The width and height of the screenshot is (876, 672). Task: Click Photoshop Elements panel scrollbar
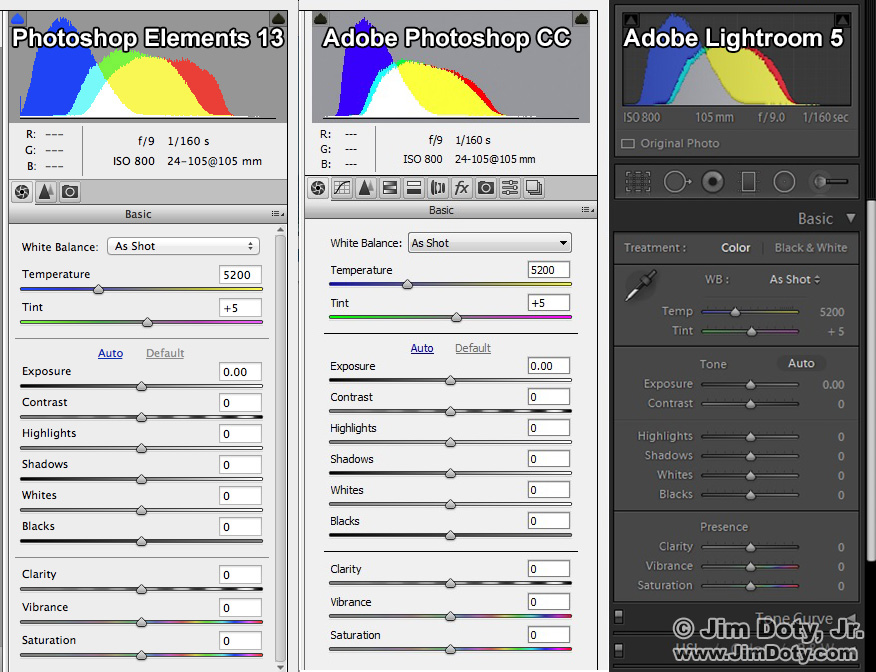[280, 448]
